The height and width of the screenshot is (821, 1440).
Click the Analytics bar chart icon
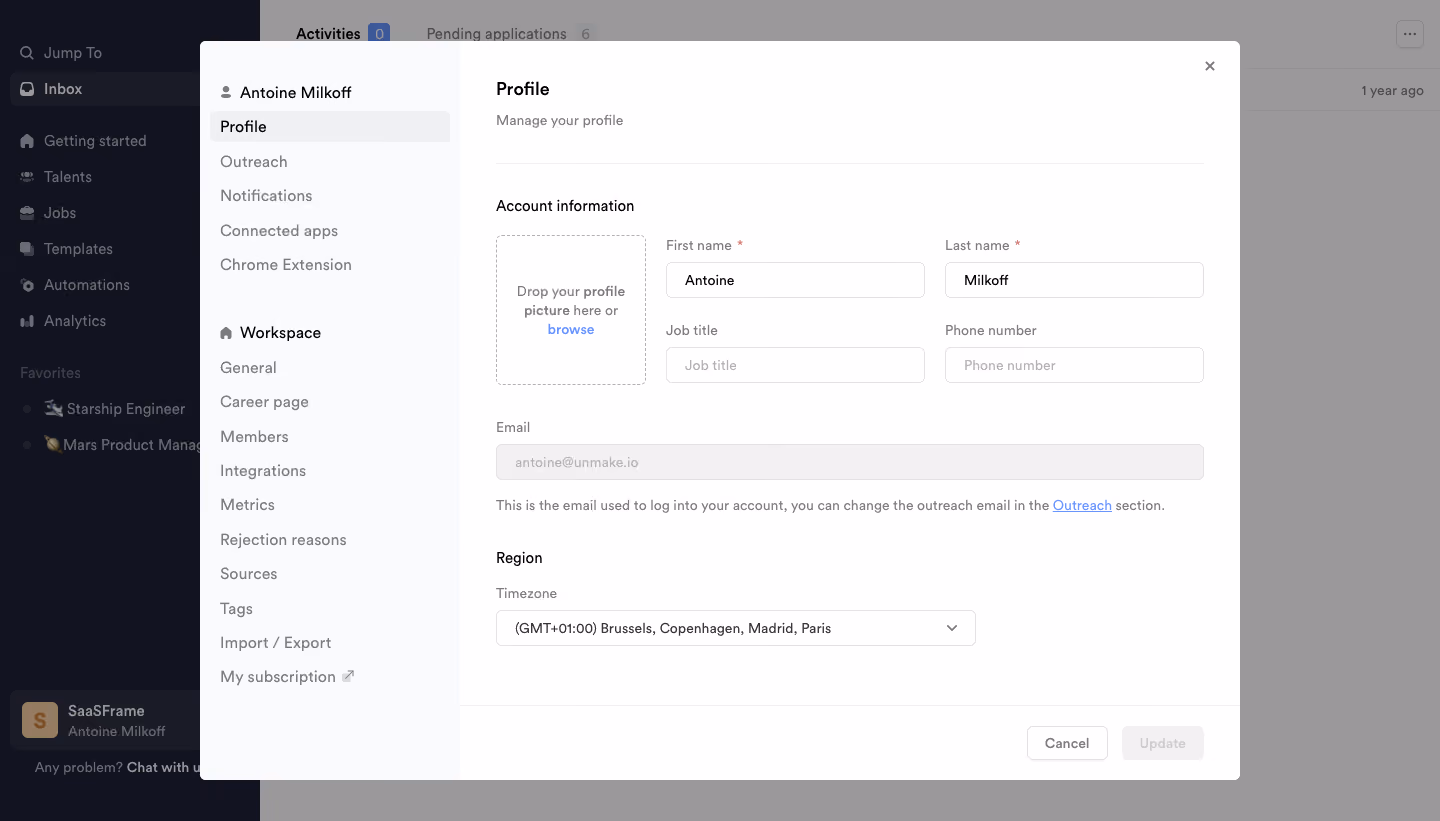pyautogui.click(x=27, y=321)
